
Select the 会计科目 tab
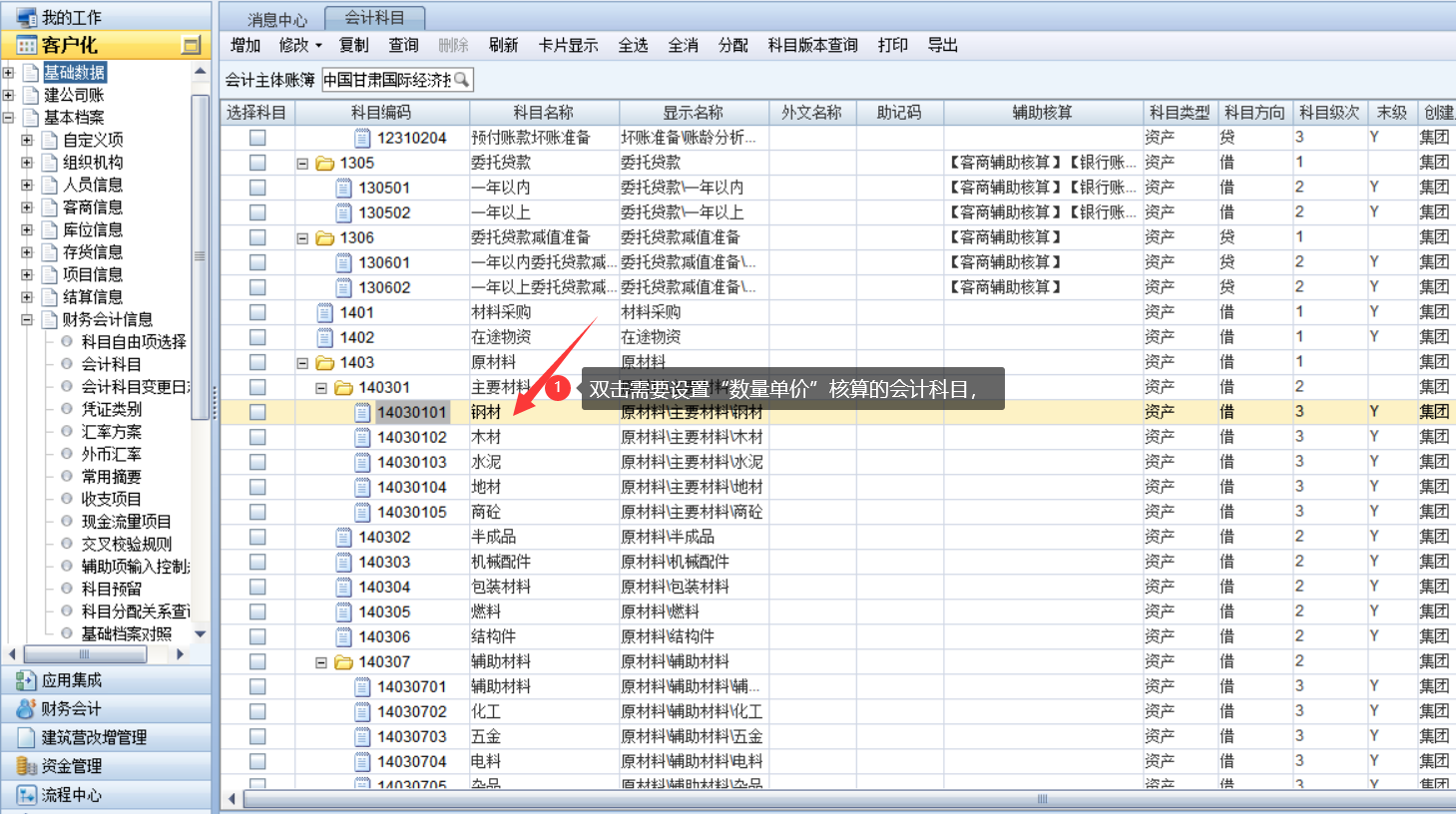(x=375, y=18)
